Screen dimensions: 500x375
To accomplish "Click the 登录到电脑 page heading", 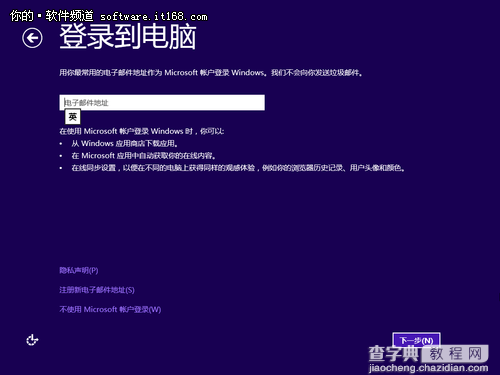I will [x=128, y=37].
